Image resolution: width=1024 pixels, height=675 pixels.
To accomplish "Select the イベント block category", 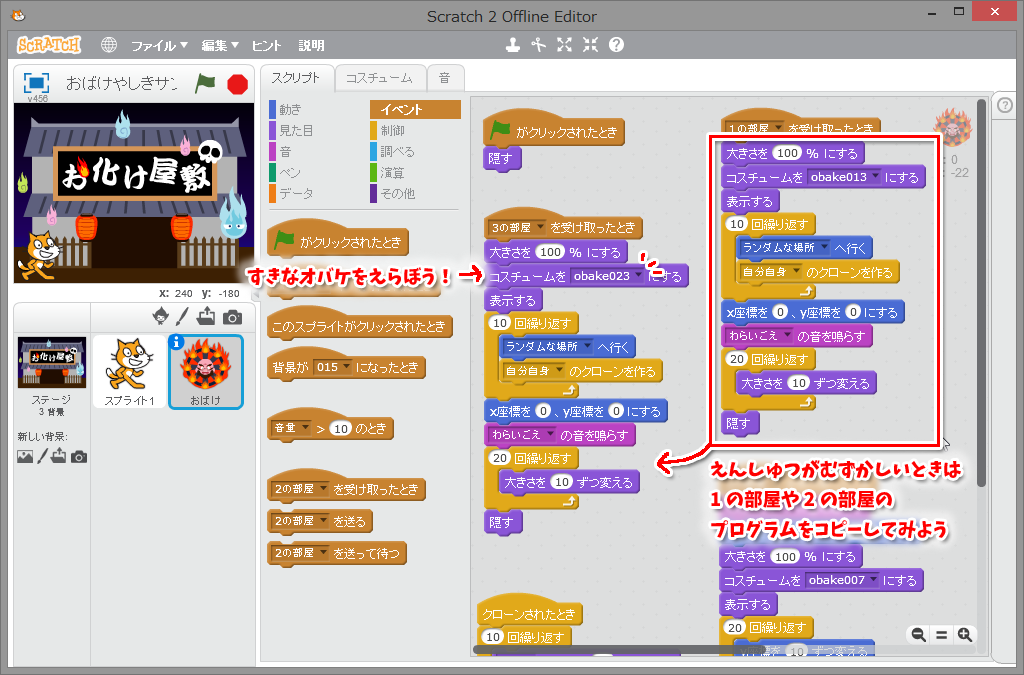I will (x=415, y=109).
